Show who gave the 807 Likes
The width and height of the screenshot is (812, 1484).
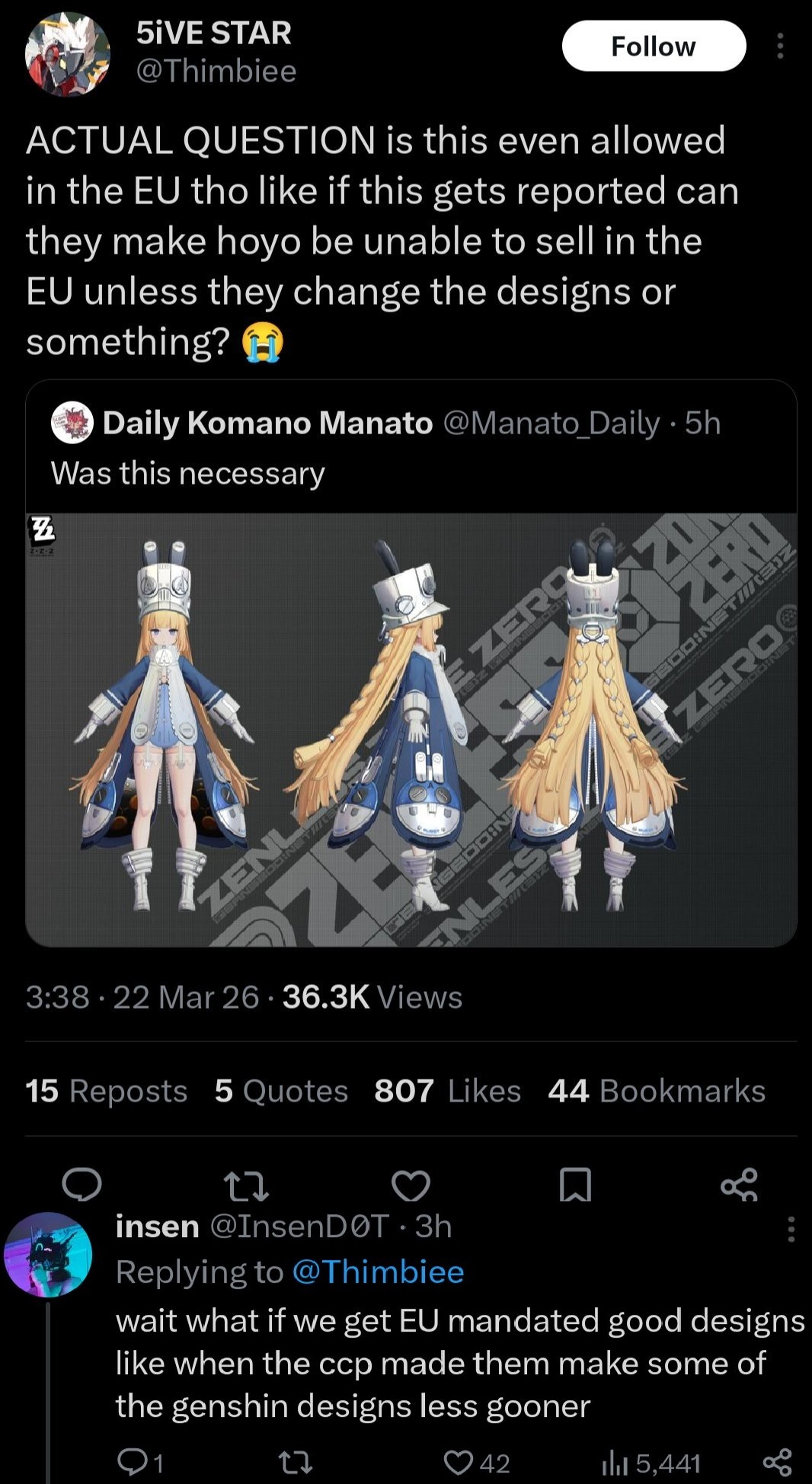[x=448, y=1091]
